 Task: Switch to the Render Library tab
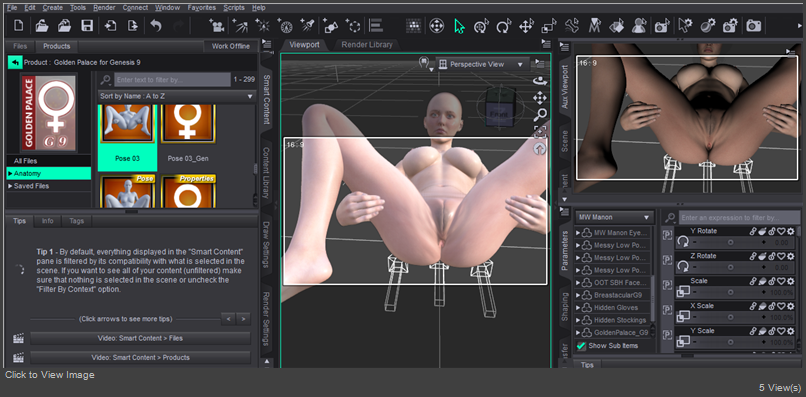click(367, 45)
